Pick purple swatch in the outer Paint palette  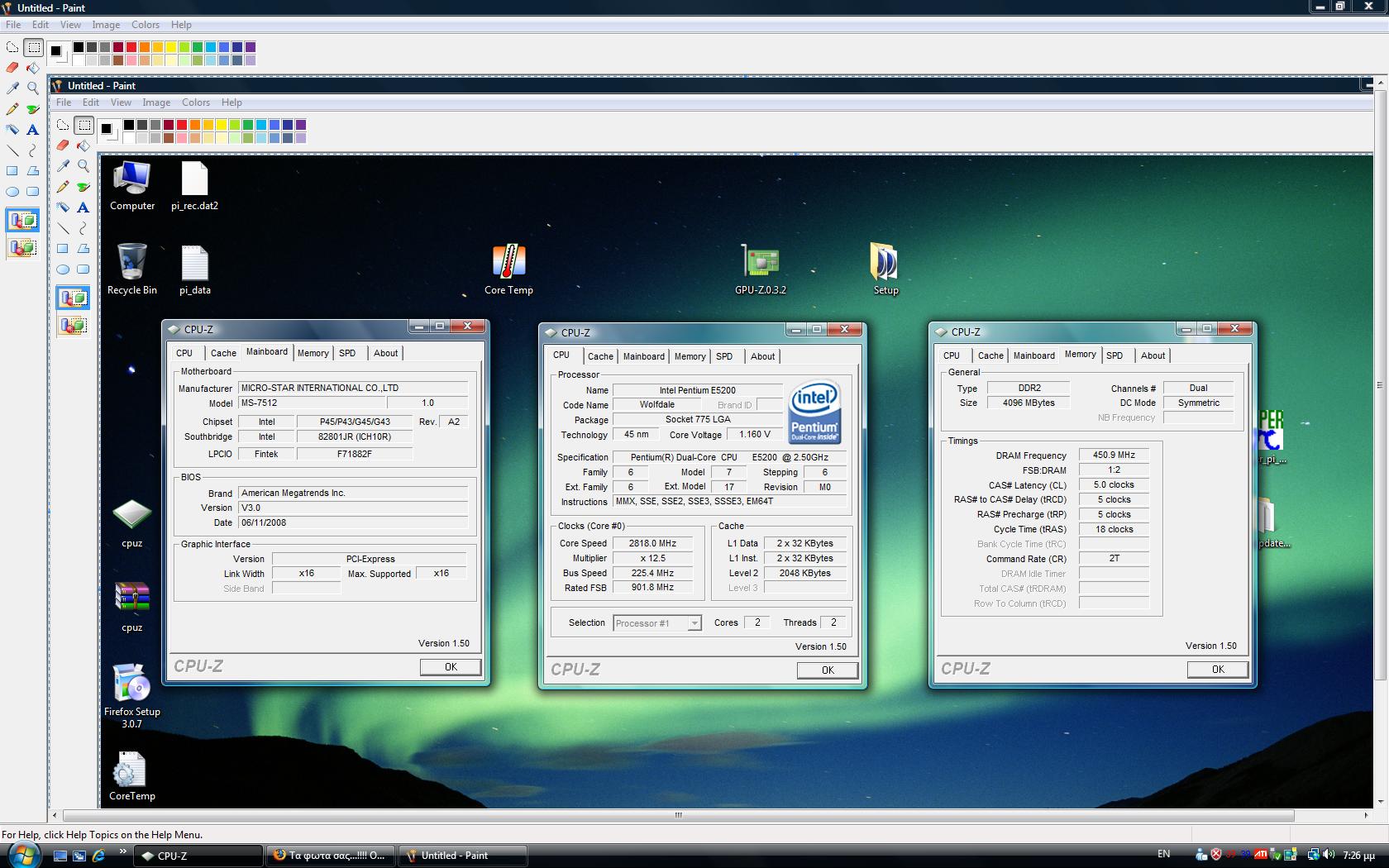(251, 47)
